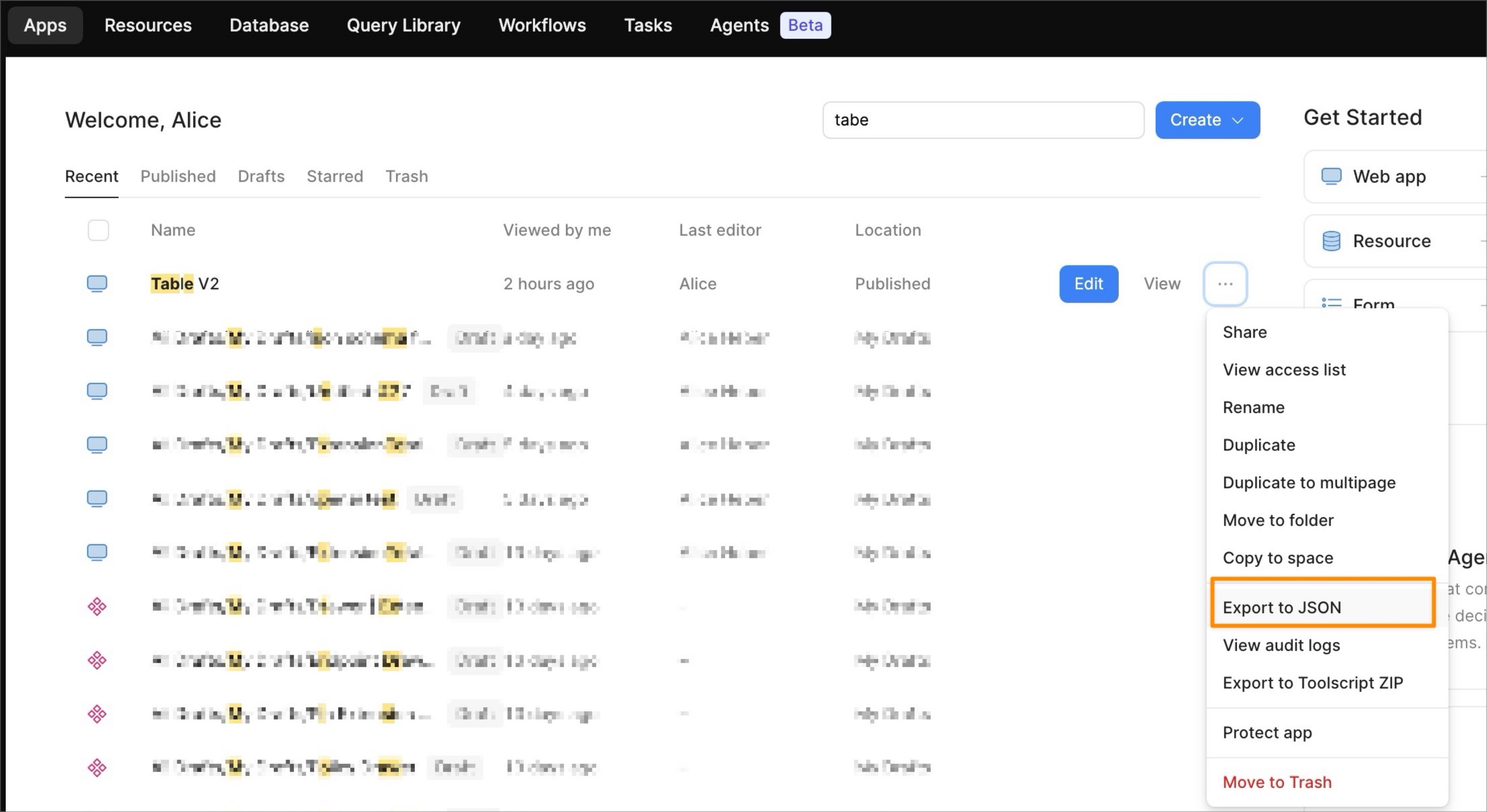Go to the Tasks section

(x=648, y=25)
